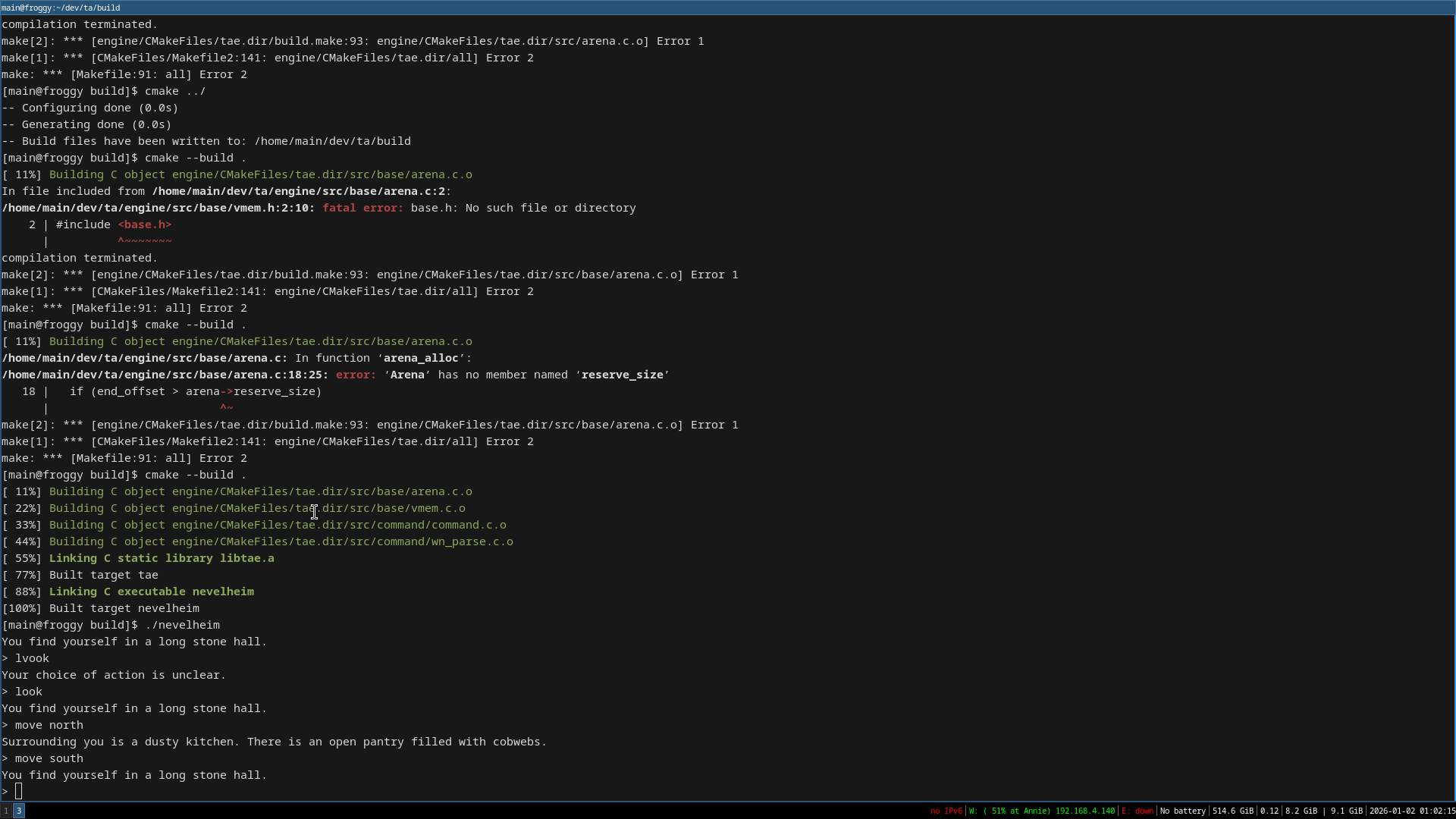Switch to workspace 1 in the bar
Screen dimensions: 1456x819
pyautogui.click(x=6, y=811)
